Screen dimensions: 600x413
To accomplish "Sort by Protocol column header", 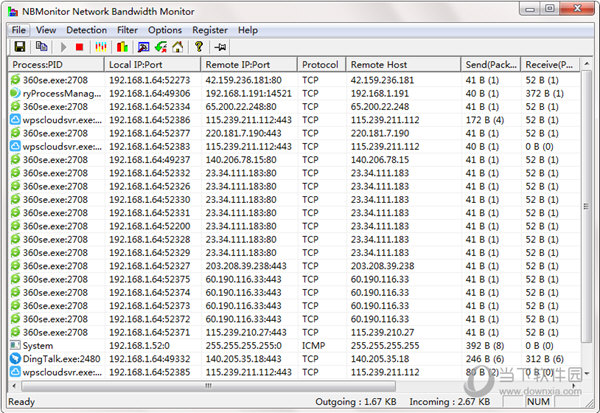I will click(322, 64).
